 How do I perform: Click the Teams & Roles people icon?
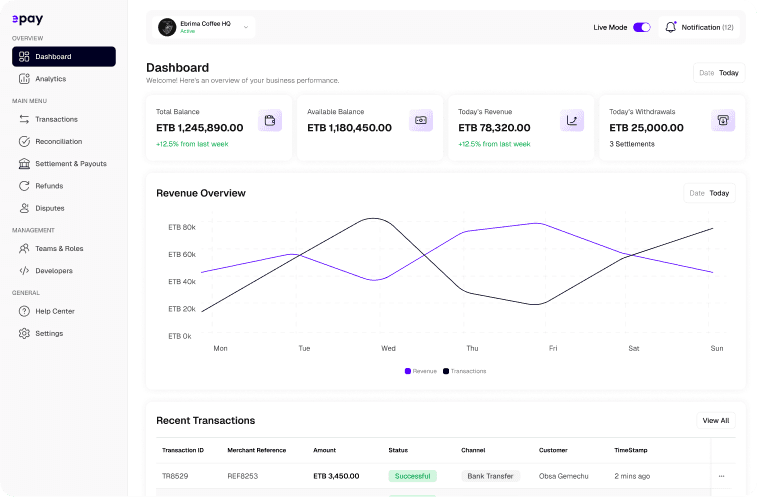pyautogui.click(x=24, y=249)
